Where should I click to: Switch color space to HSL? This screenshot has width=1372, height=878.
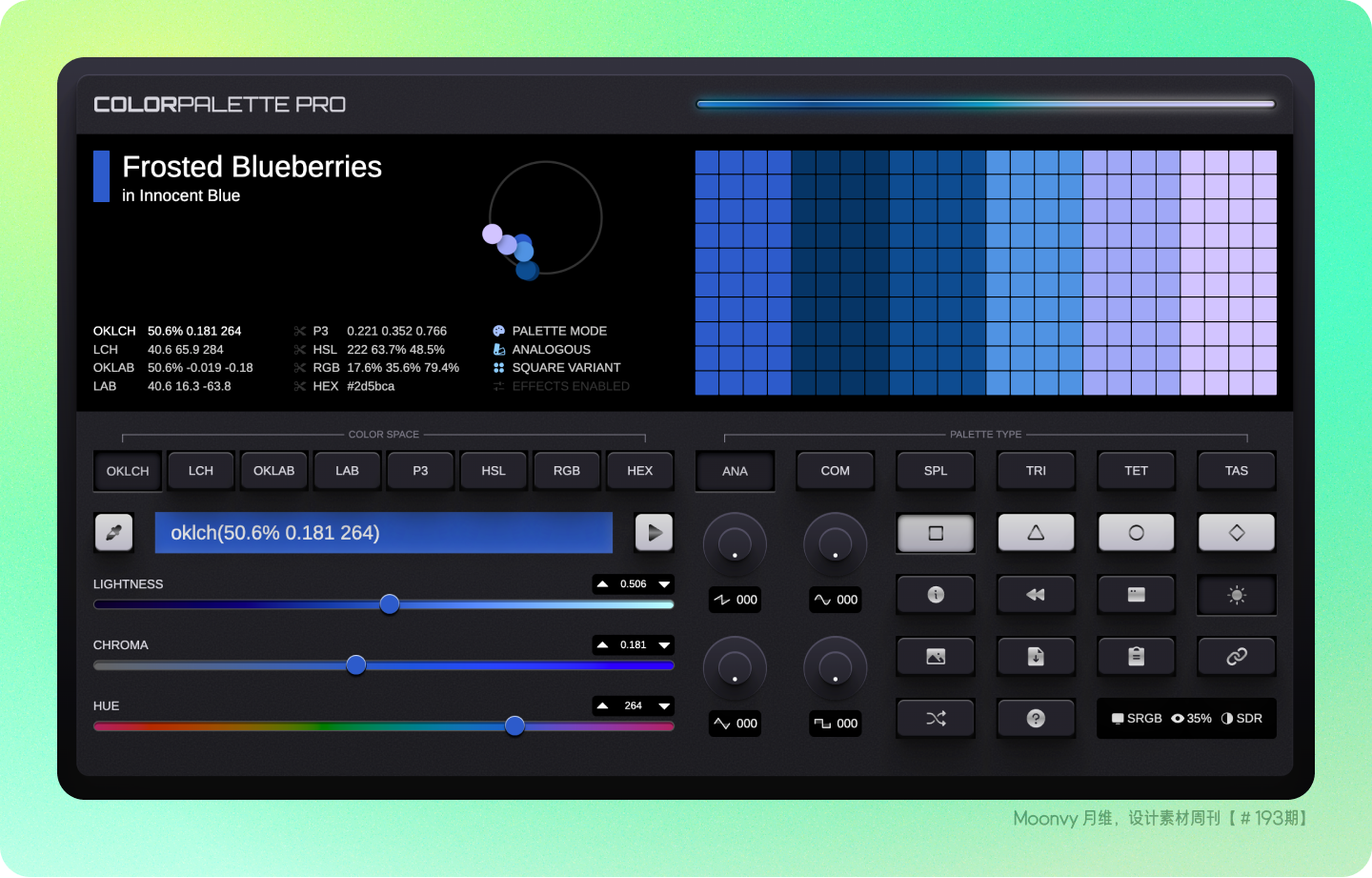tap(494, 471)
